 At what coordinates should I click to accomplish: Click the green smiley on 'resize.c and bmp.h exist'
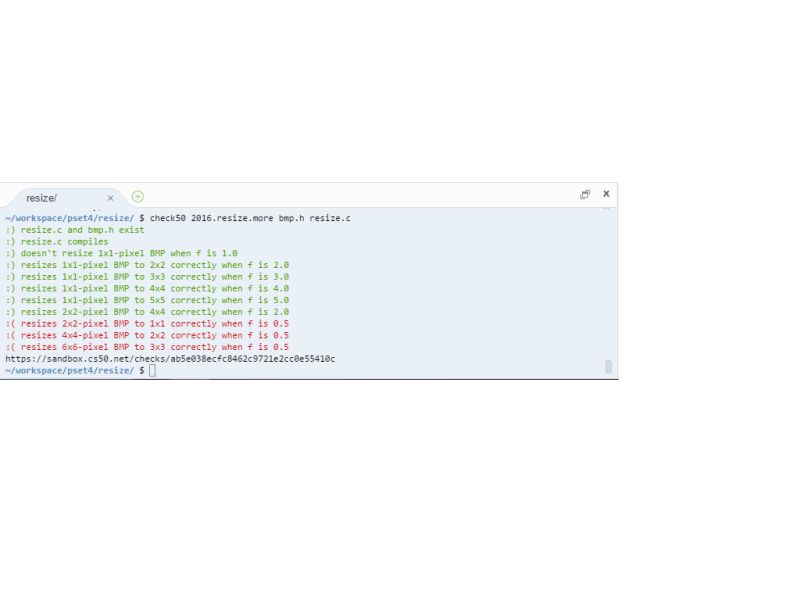pyautogui.click(x=11, y=230)
